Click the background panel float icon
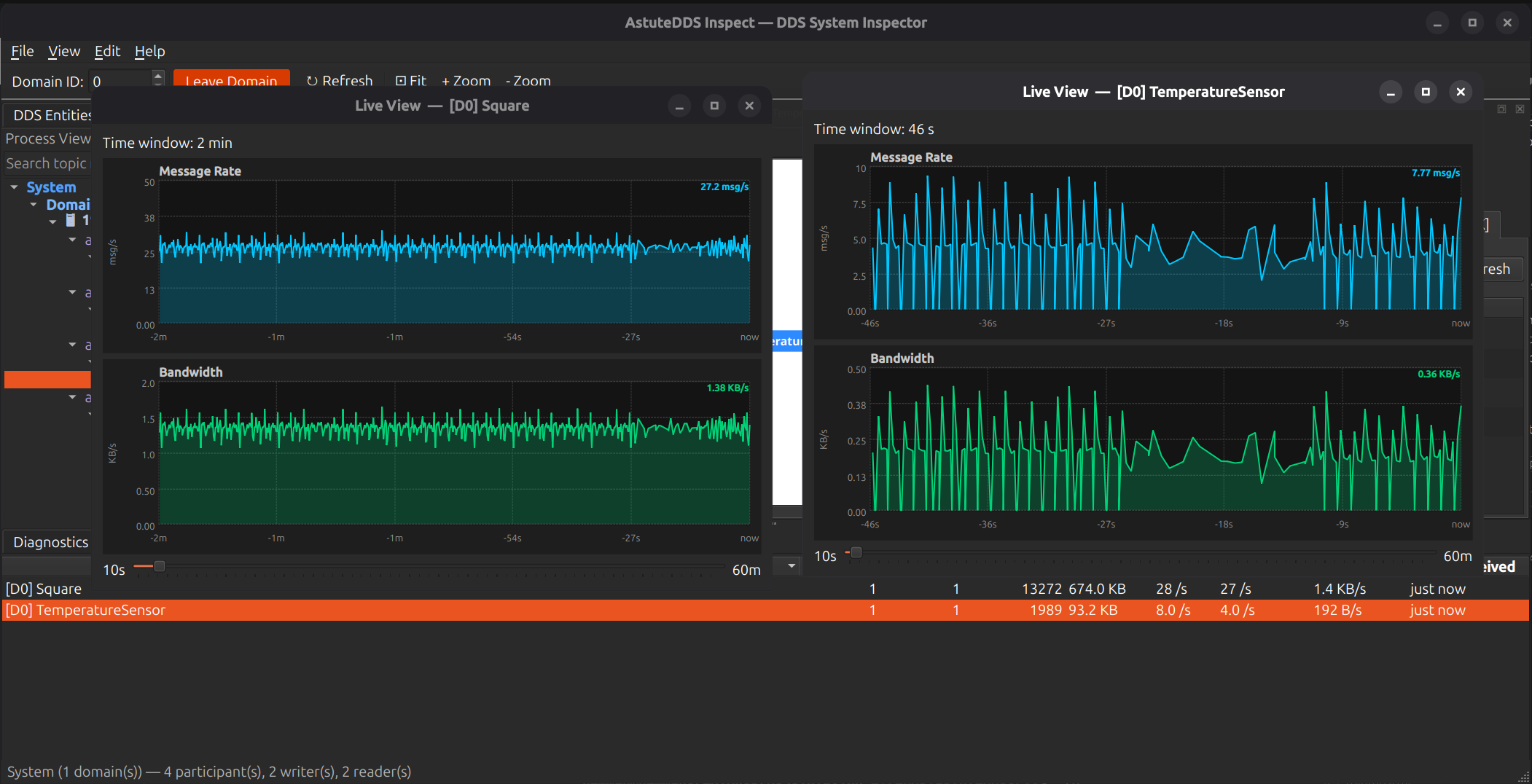 [1501, 109]
